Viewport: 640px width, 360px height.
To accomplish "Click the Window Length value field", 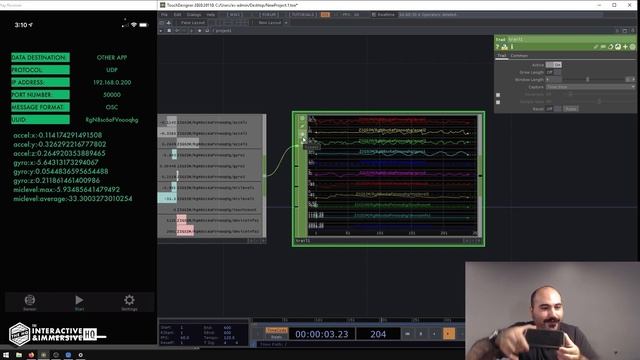I will (554, 80).
